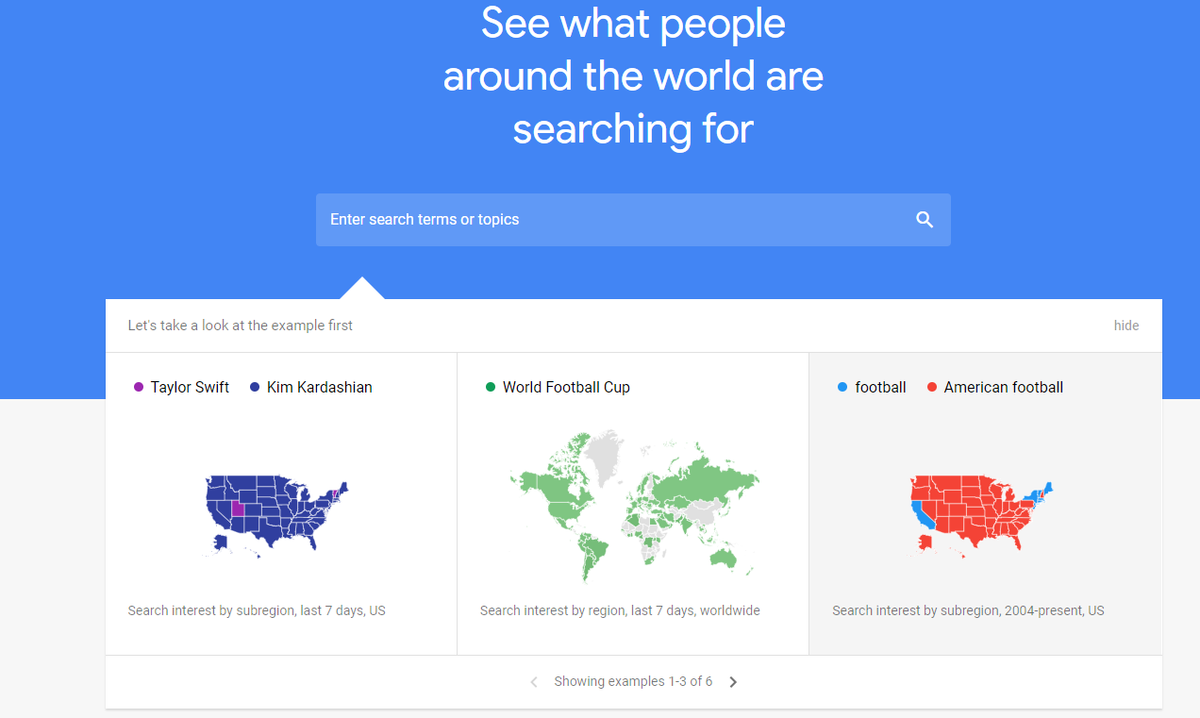Click the dark blue Kim Kardashian dot
Image resolution: width=1200 pixels, height=718 pixels.
click(254, 388)
